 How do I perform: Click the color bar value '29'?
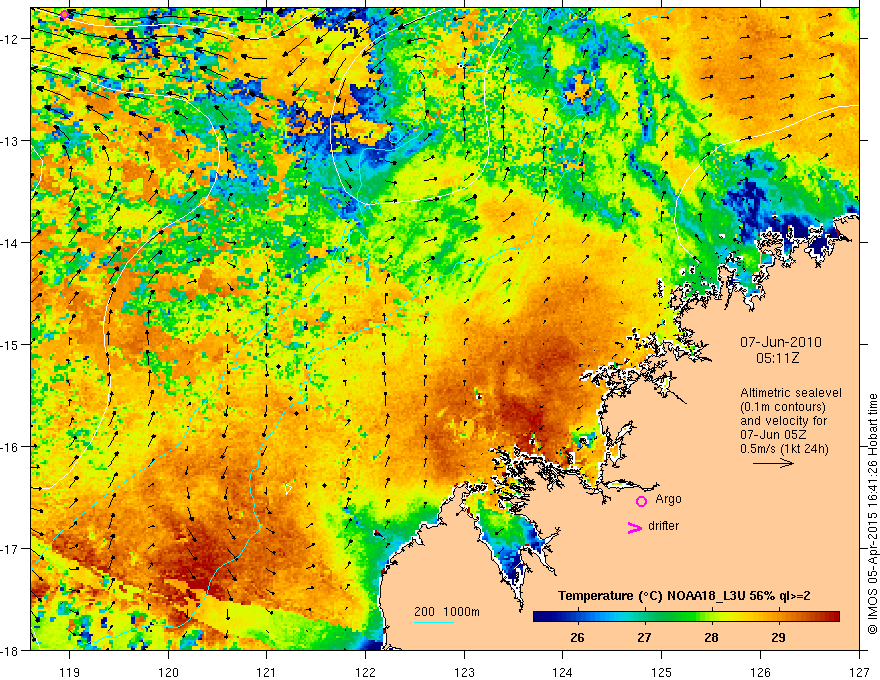click(778, 637)
